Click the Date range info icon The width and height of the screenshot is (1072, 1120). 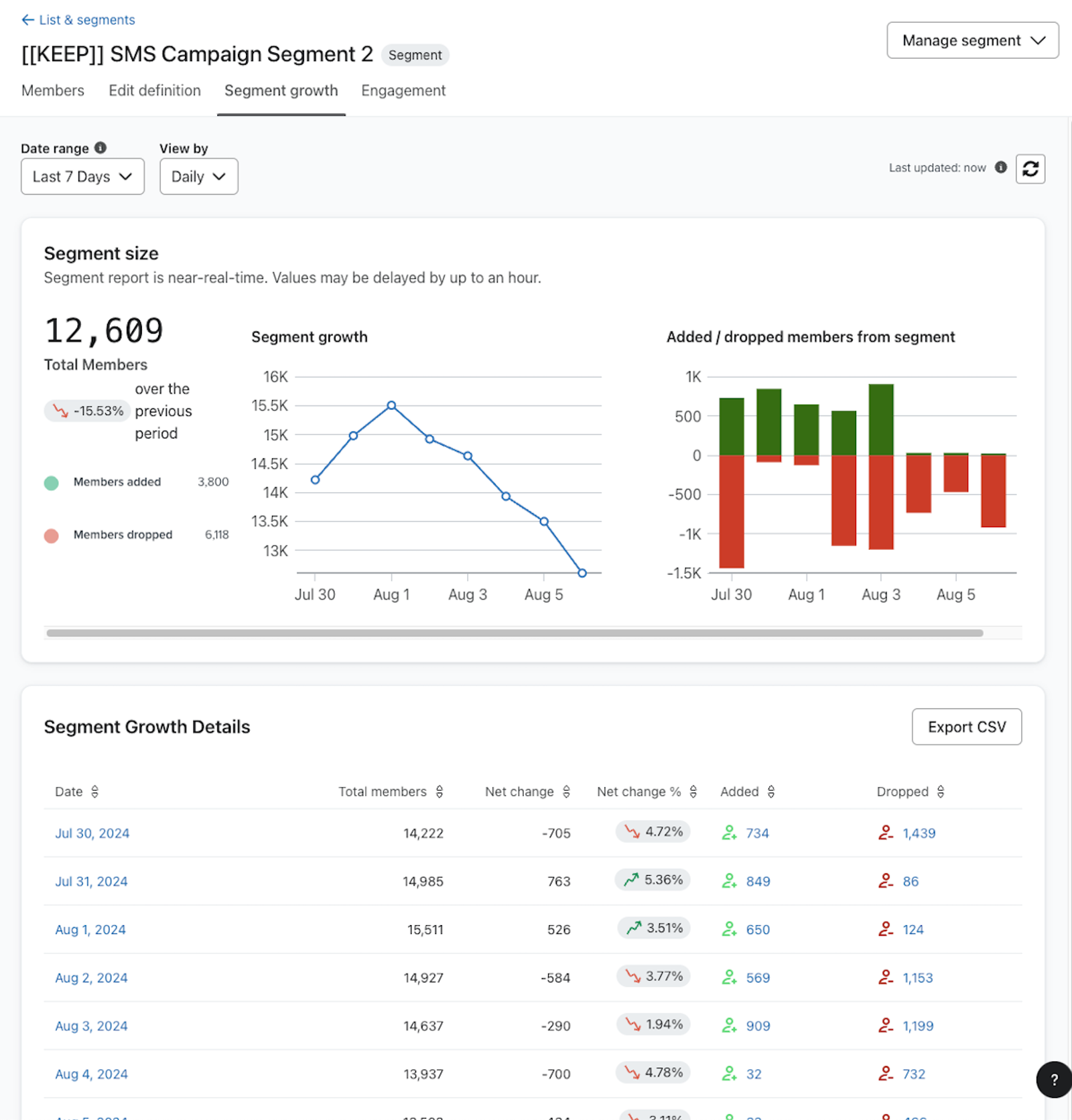pos(100,147)
